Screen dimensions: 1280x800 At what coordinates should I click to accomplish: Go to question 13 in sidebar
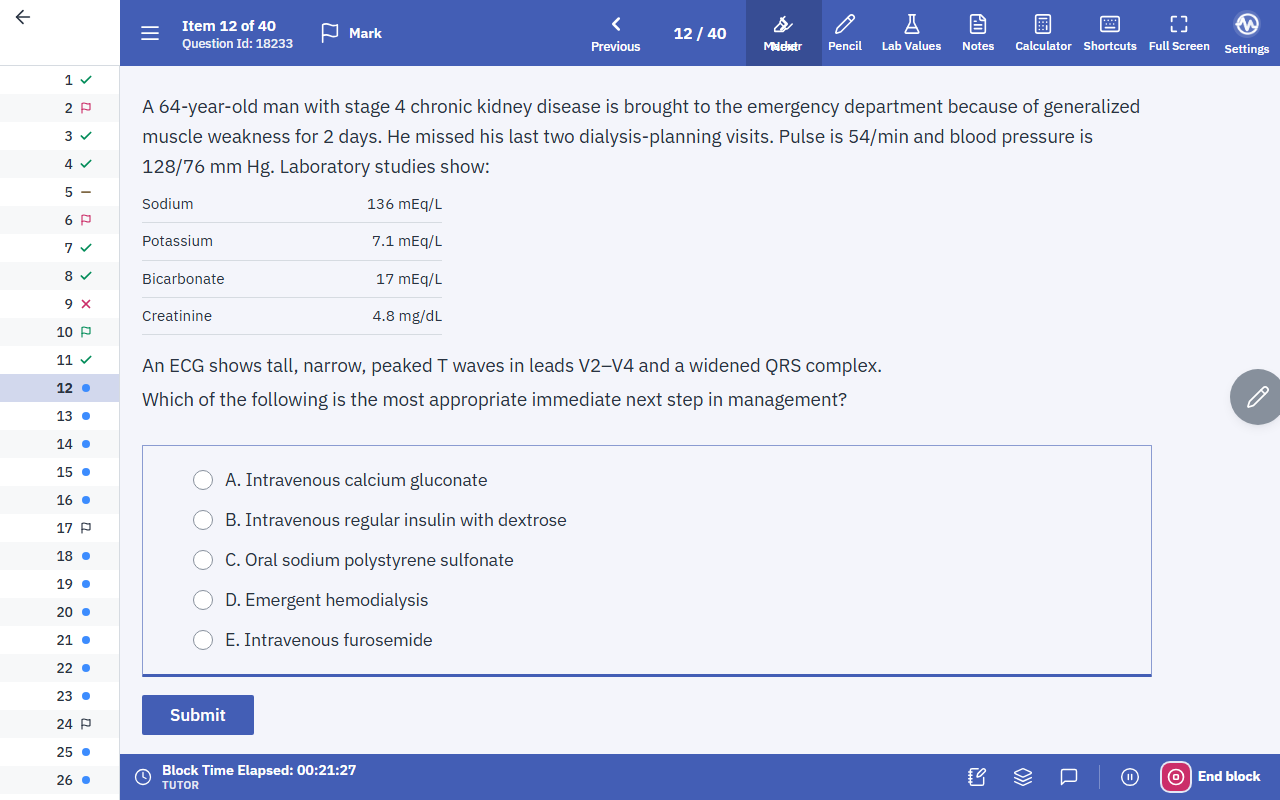(60, 416)
